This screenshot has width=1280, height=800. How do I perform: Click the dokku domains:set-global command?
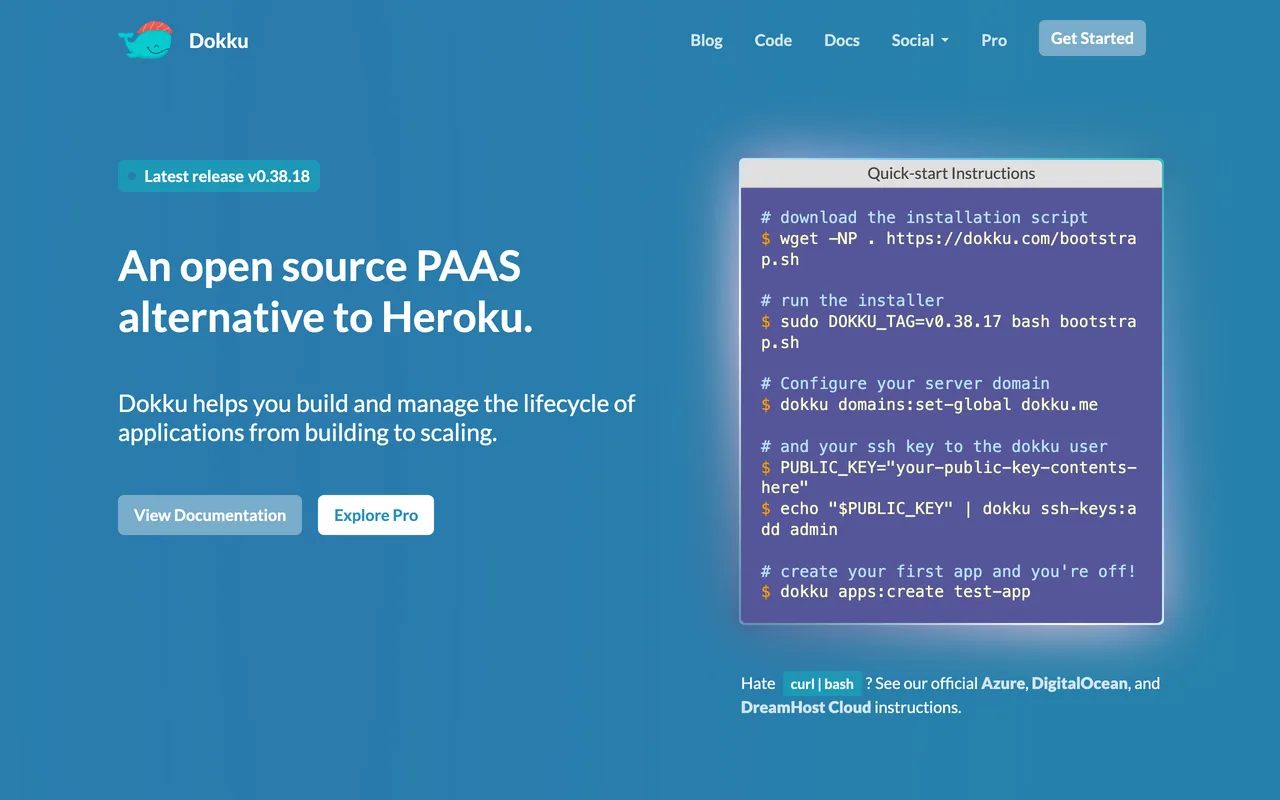pos(929,405)
